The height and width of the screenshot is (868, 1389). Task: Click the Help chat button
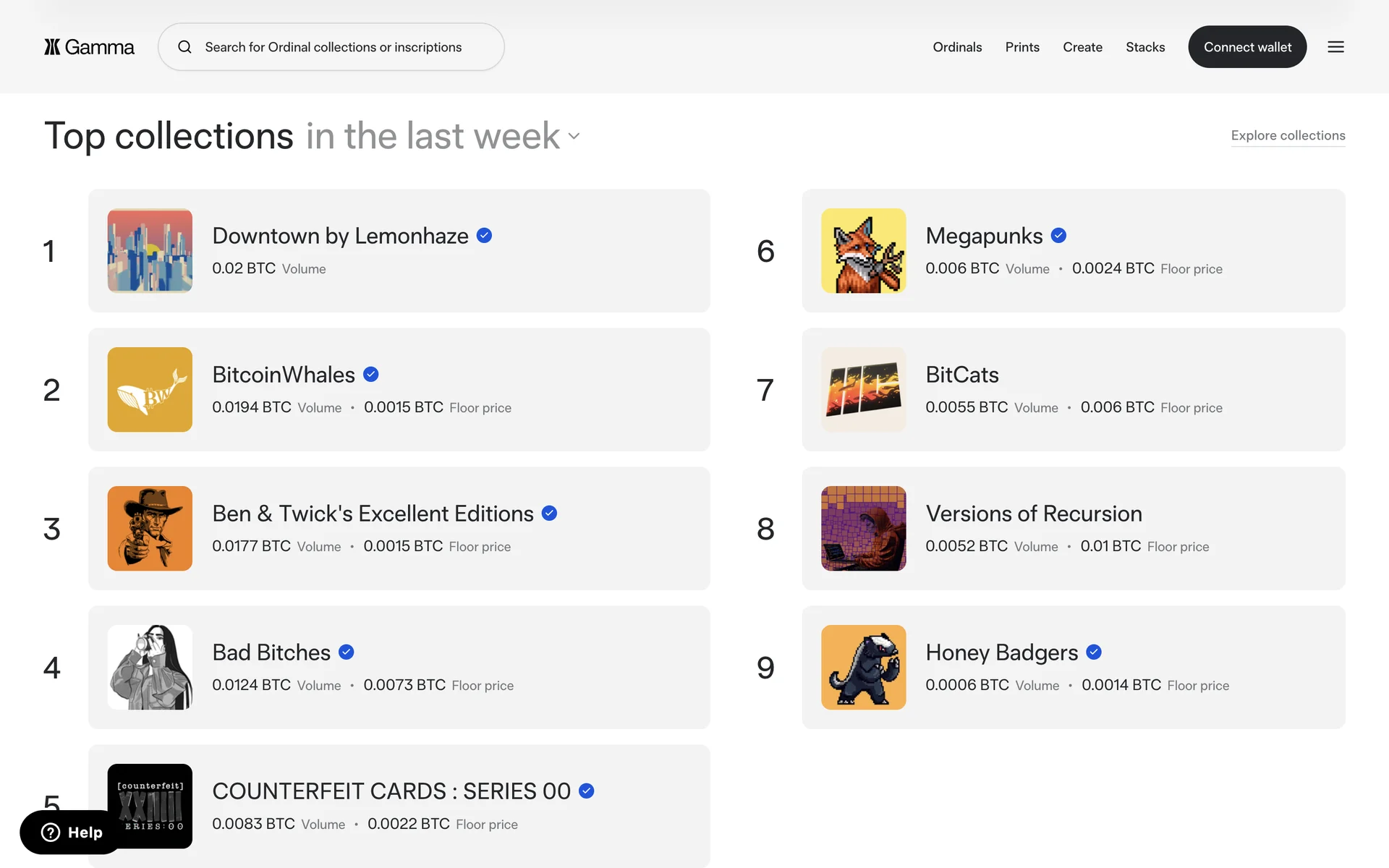click(x=71, y=833)
